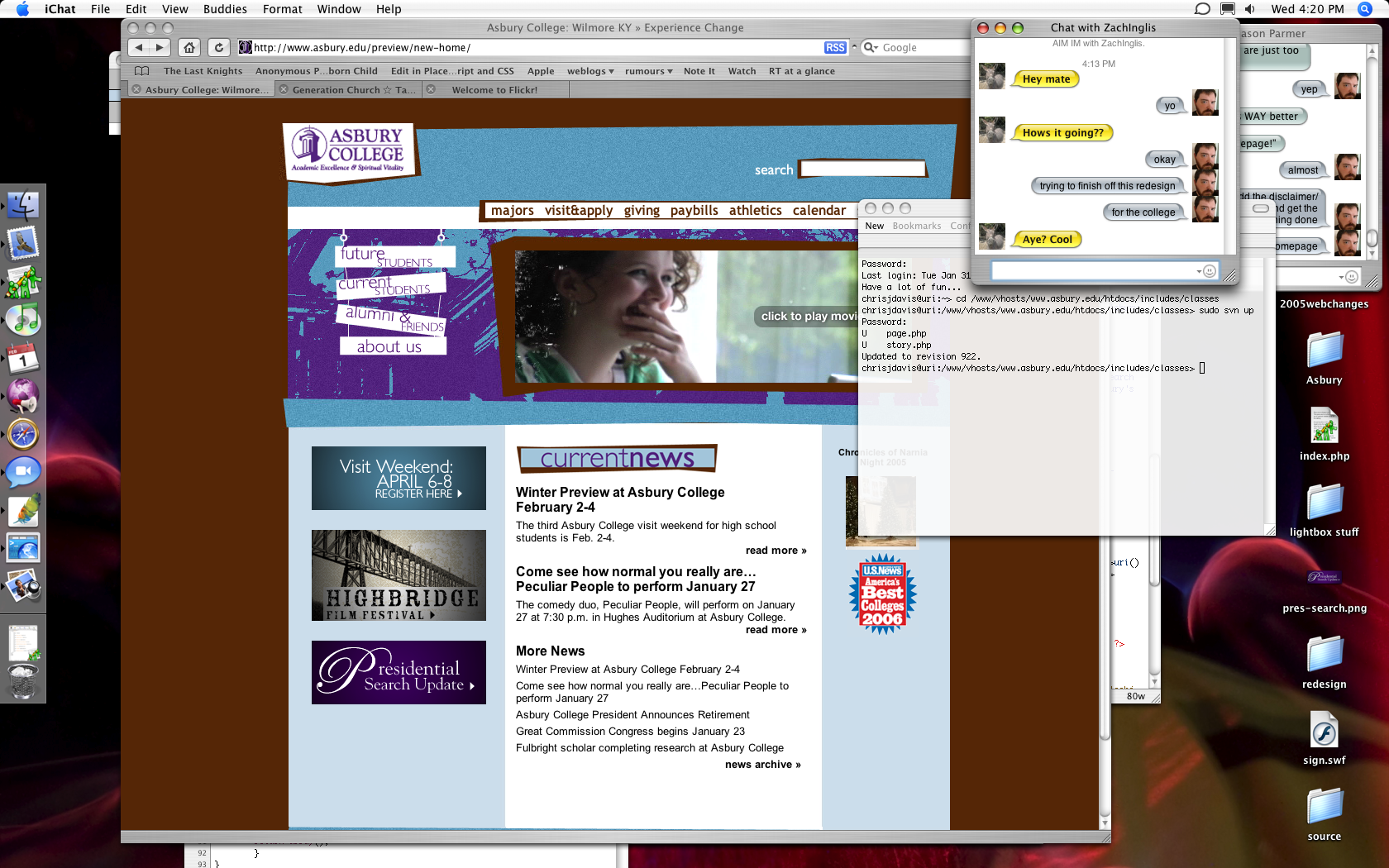Click Safari's home button

189,47
